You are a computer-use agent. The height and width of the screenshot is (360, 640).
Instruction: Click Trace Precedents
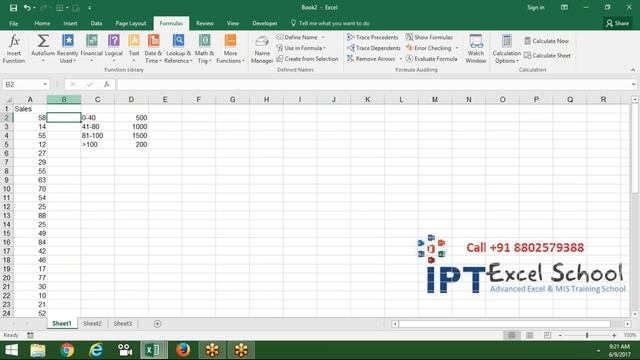(373, 37)
